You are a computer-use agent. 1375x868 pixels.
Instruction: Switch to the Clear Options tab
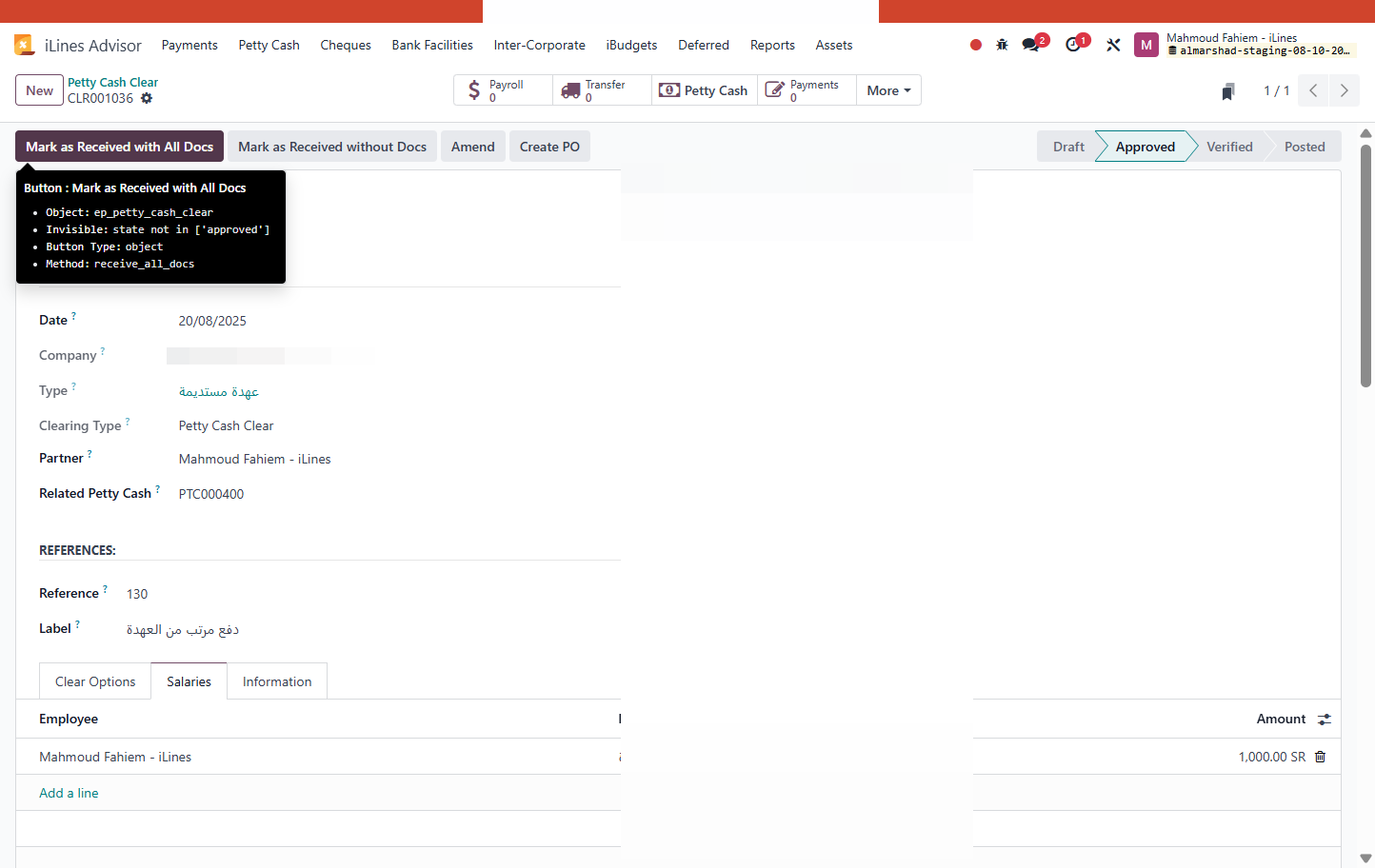tap(95, 681)
